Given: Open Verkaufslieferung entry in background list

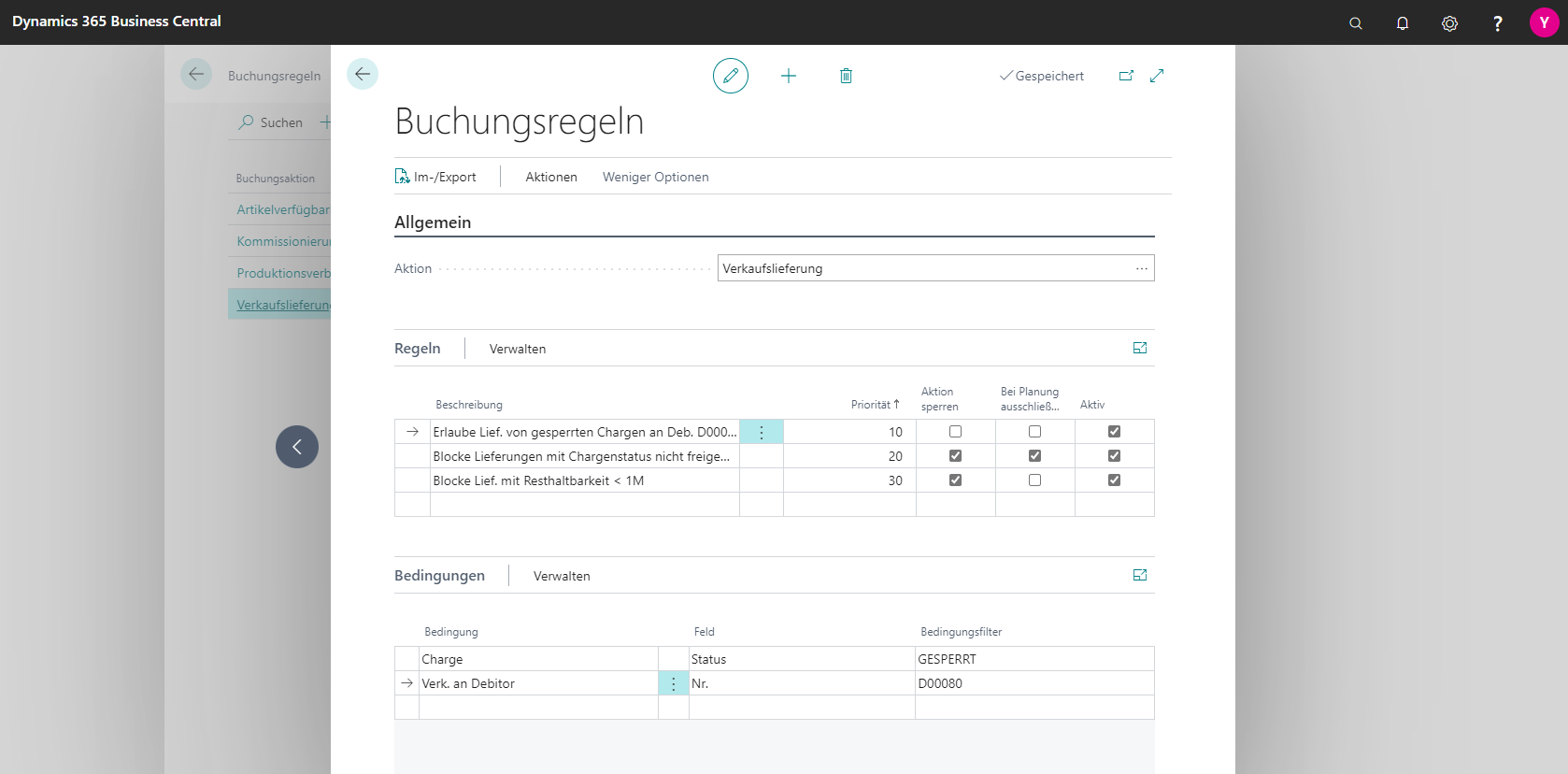Looking at the screenshot, I should tap(283, 305).
